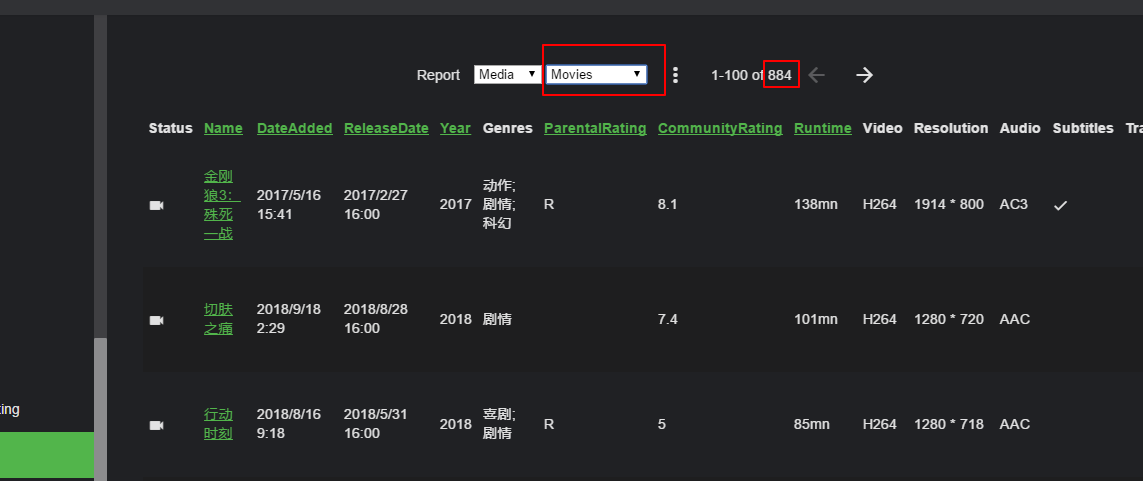Image resolution: width=1143 pixels, height=481 pixels.
Task: Click video camera icon for 切肤之痛 row
Action: click(156, 320)
